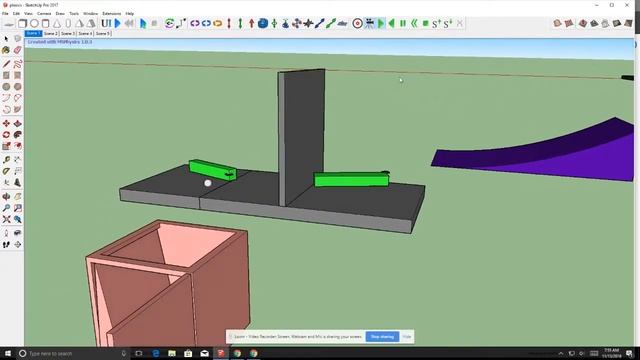Select the arrow Select tool
The image size is (640, 360).
click(x=6, y=39)
